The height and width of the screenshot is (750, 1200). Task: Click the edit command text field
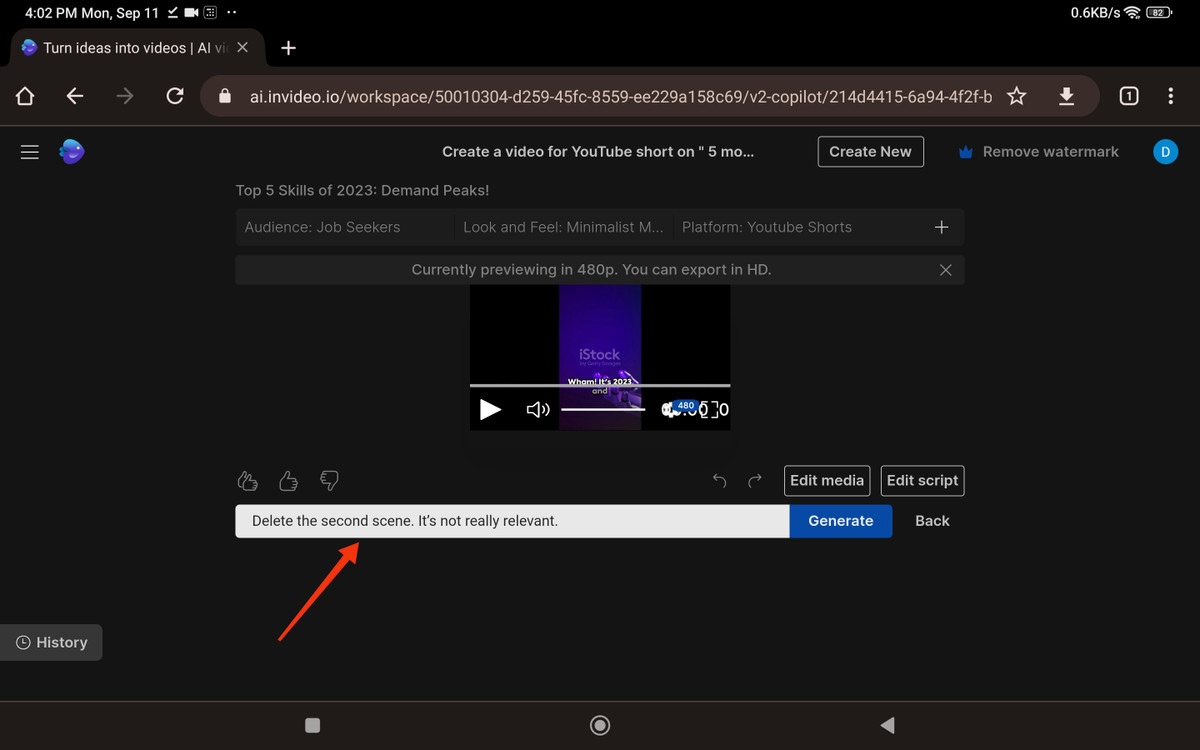pyautogui.click(x=512, y=521)
